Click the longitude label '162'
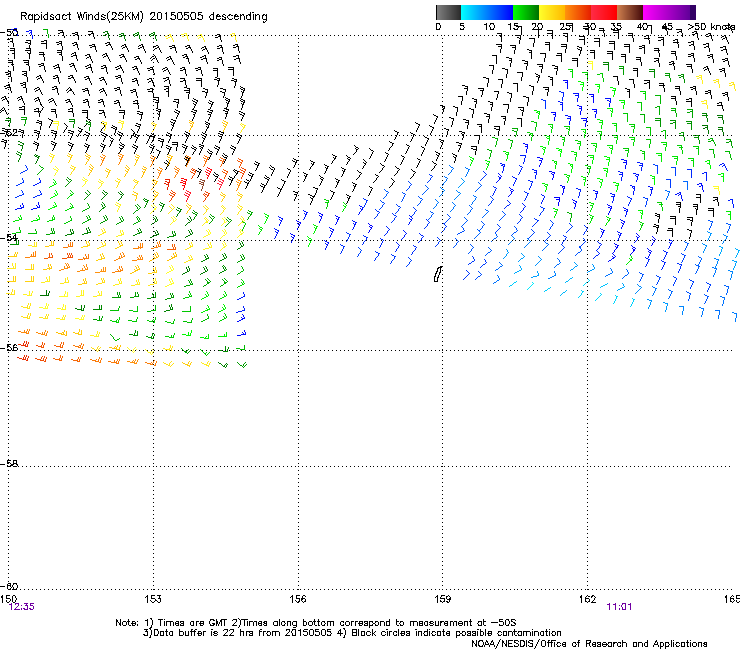The width and height of the screenshot is (740, 650). [587, 599]
